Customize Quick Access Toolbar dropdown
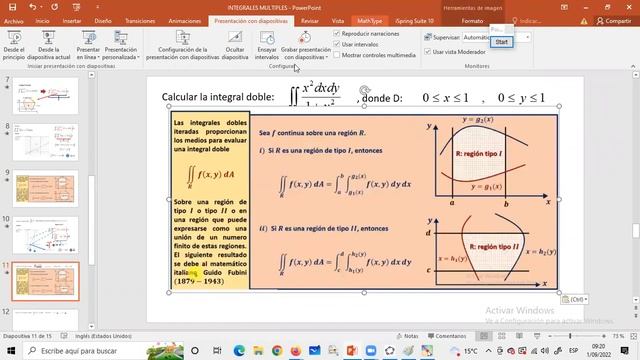 pos(97,7)
